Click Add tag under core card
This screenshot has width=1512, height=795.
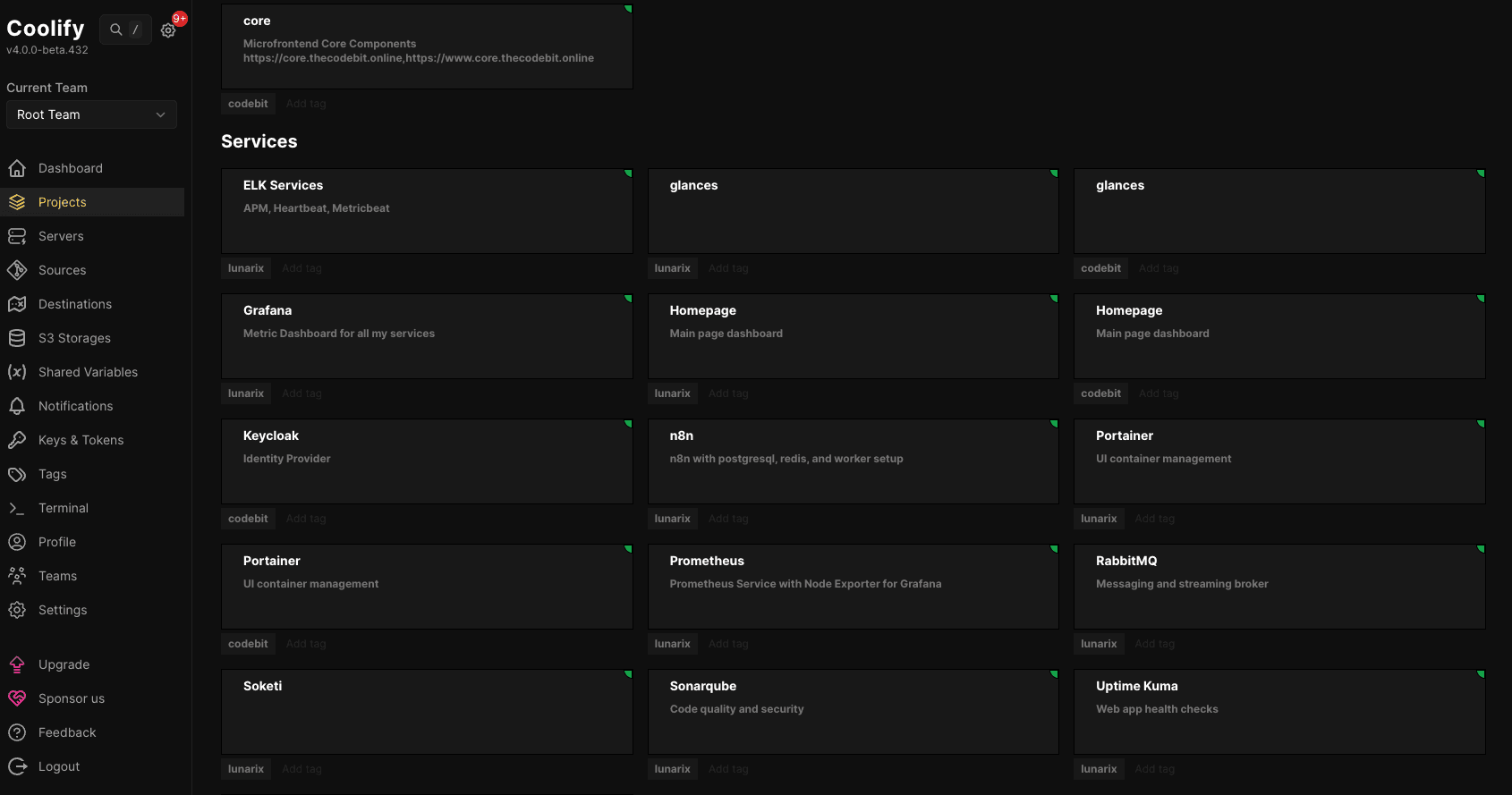[306, 104]
